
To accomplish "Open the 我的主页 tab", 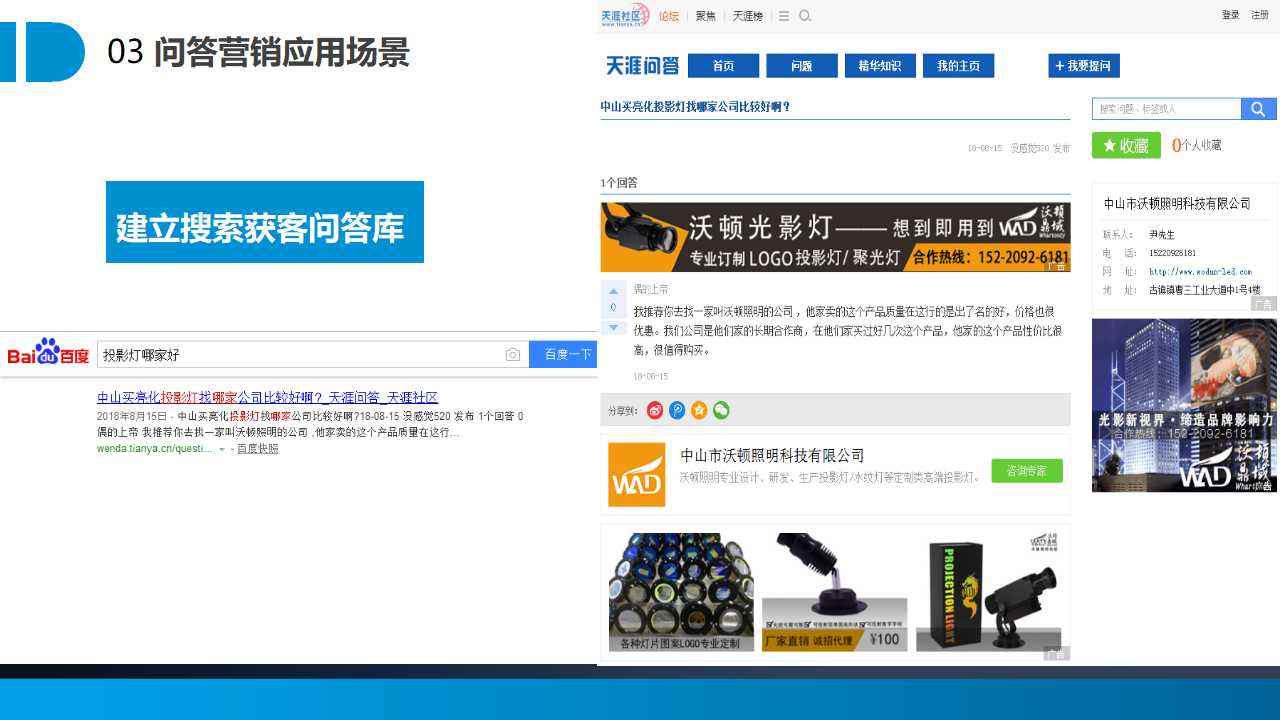I will 958,66.
